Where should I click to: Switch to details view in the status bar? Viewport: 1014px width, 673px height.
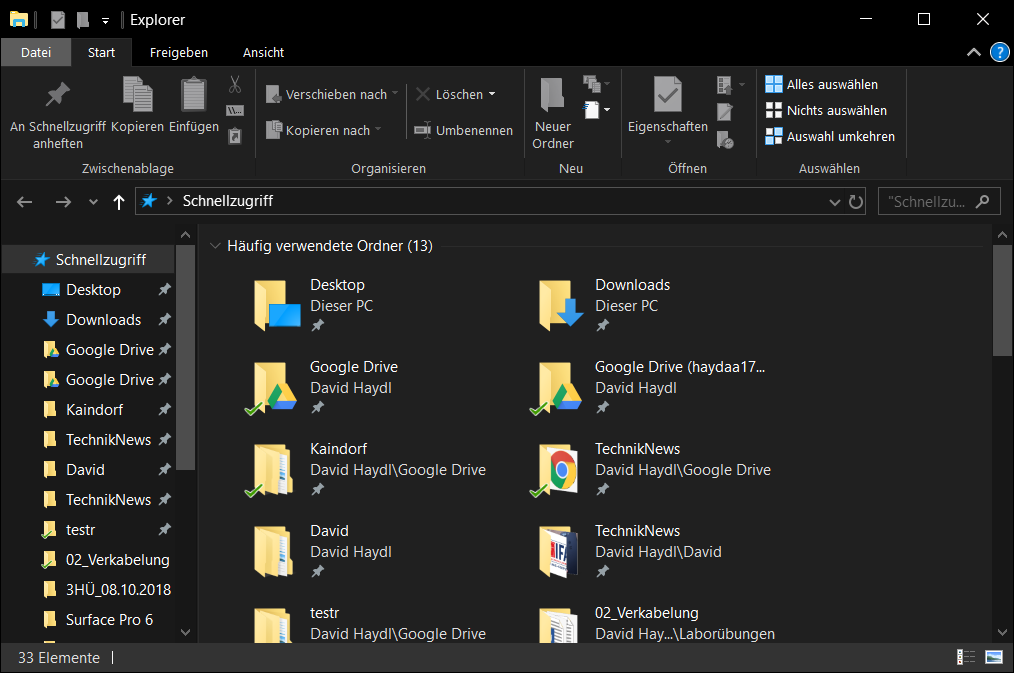(x=965, y=657)
